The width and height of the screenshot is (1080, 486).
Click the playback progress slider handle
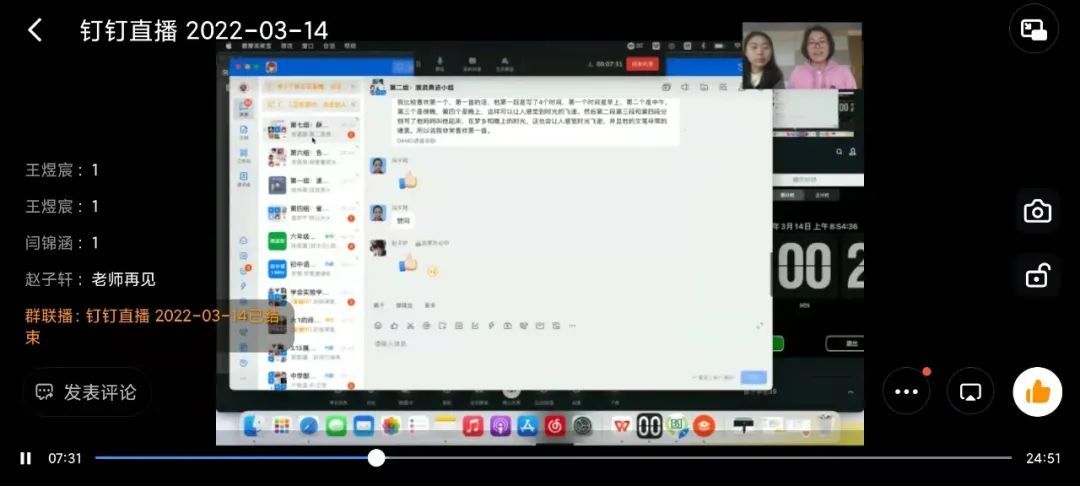(376, 458)
